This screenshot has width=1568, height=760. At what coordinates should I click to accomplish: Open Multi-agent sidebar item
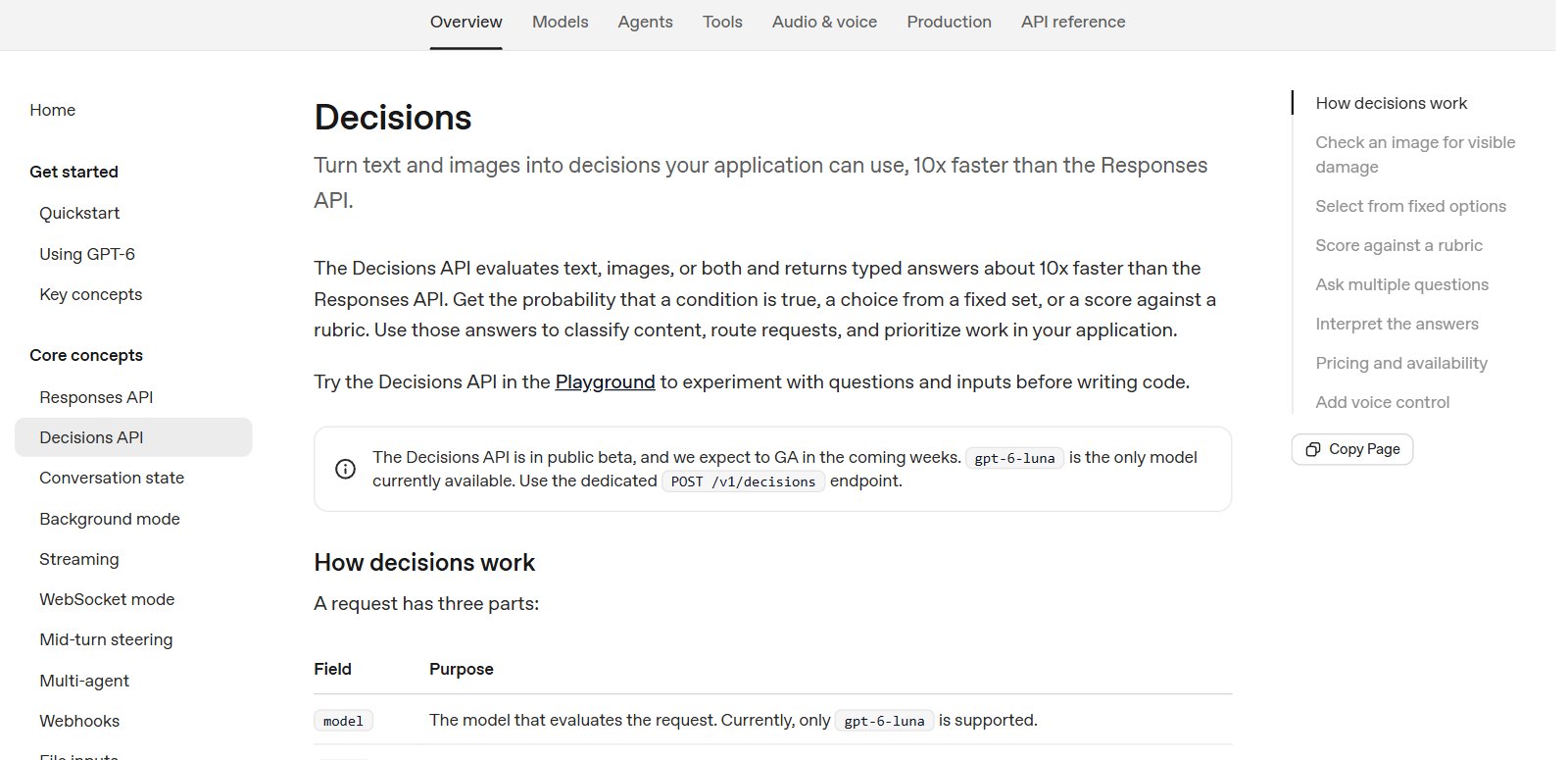[x=84, y=681]
